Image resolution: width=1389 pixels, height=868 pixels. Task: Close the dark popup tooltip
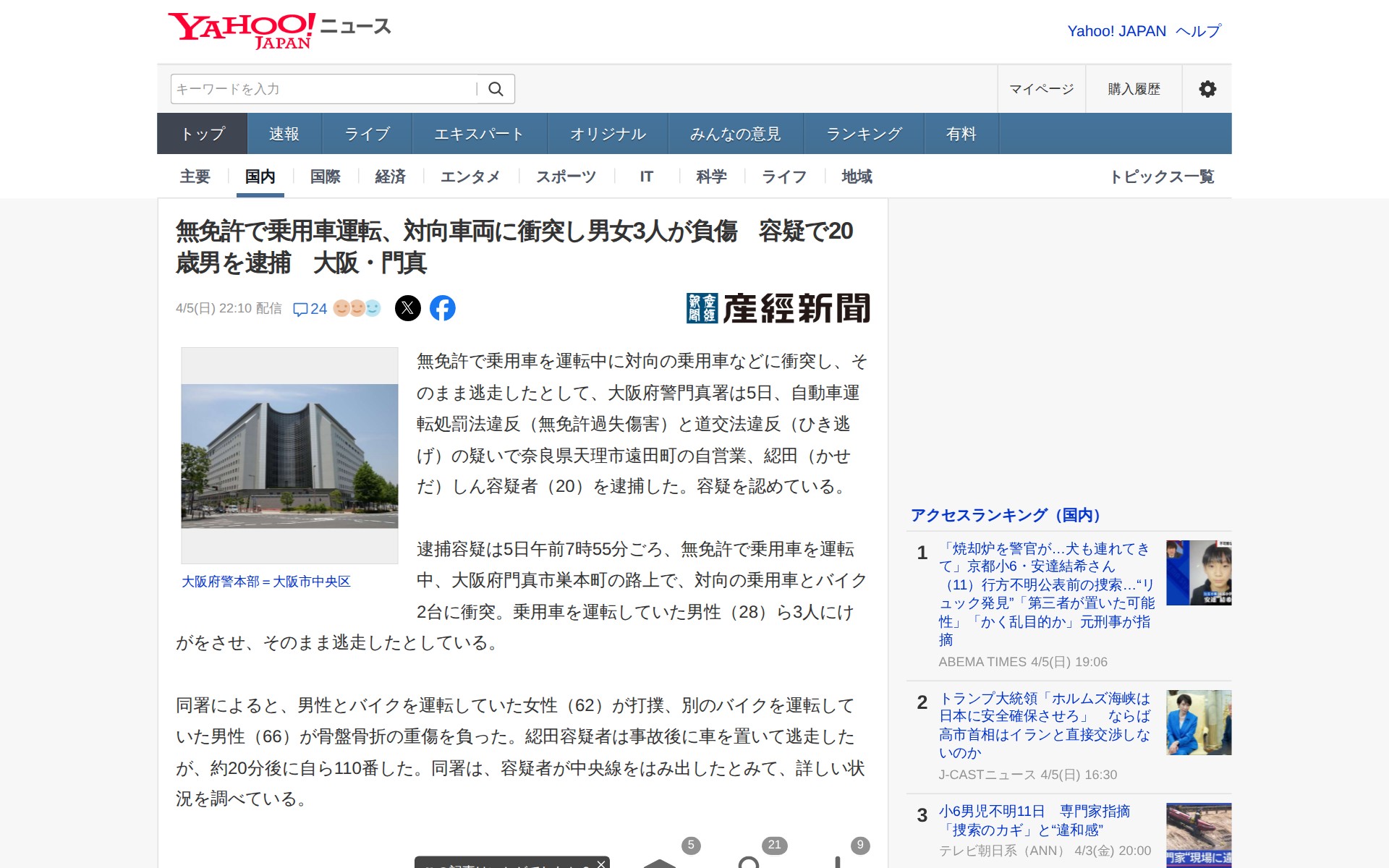[x=601, y=863]
